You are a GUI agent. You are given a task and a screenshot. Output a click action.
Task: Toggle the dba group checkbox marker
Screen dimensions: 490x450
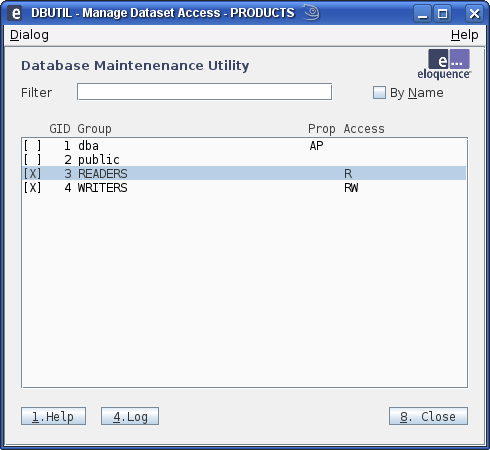[33, 146]
